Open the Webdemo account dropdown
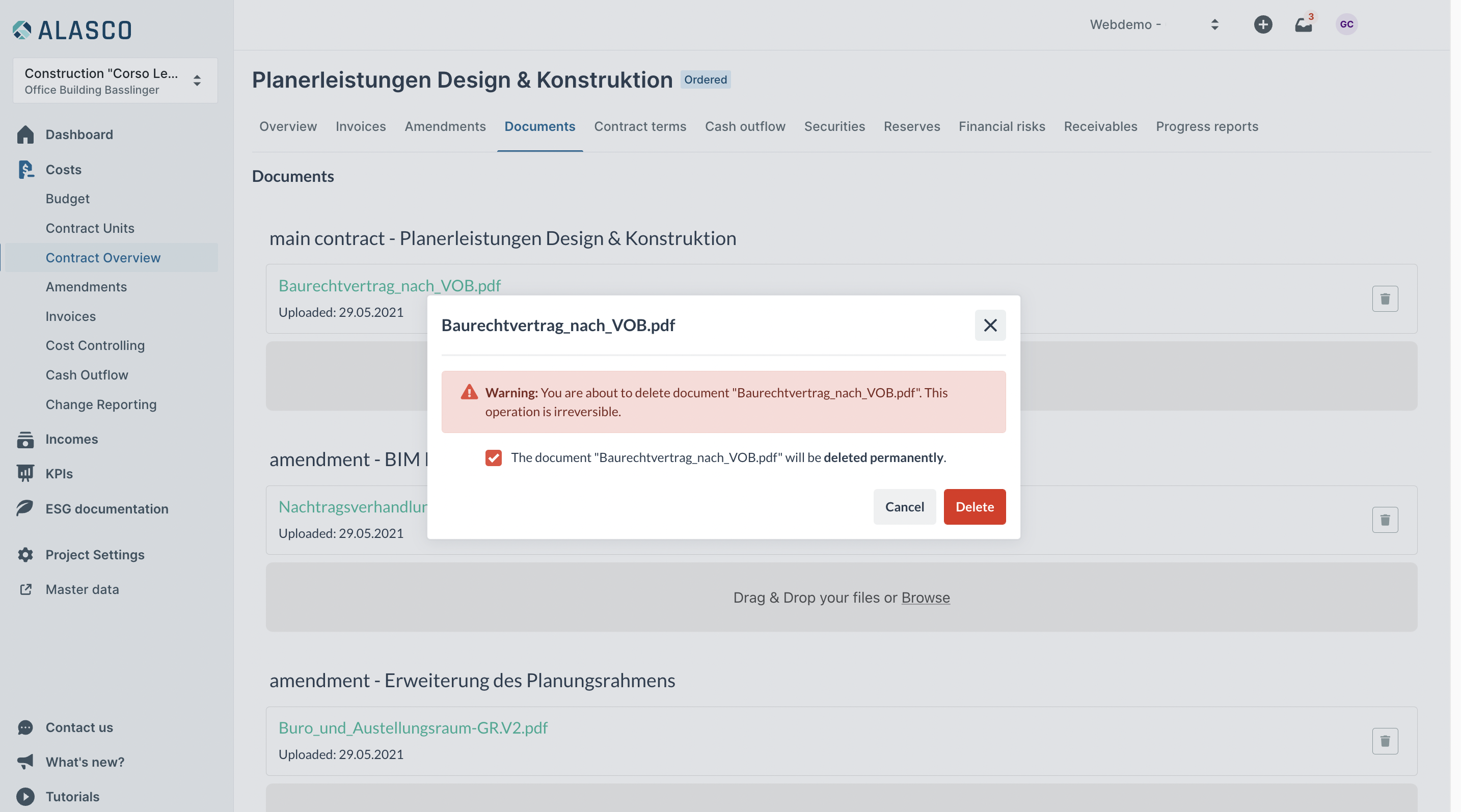The height and width of the screenshot is (812, 1461). 1155,24
